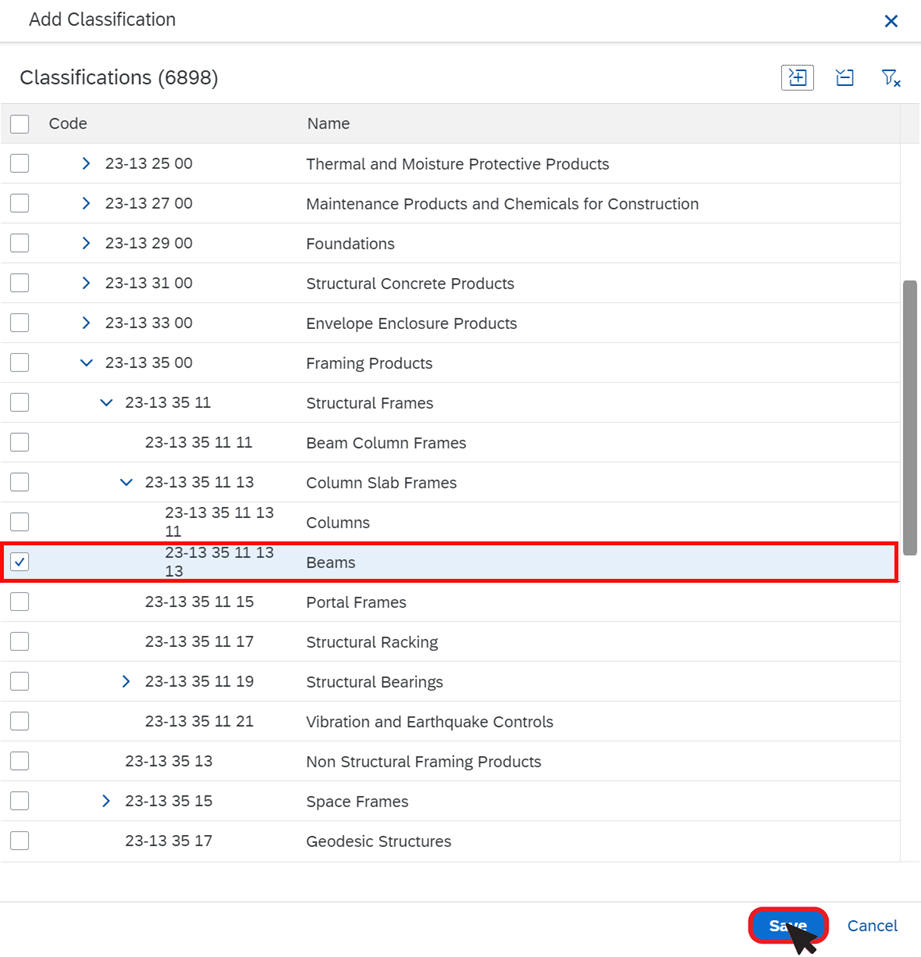This screenshot has height=957, width=921.
Task: Click the Code column header
Action: click(68, 123)
